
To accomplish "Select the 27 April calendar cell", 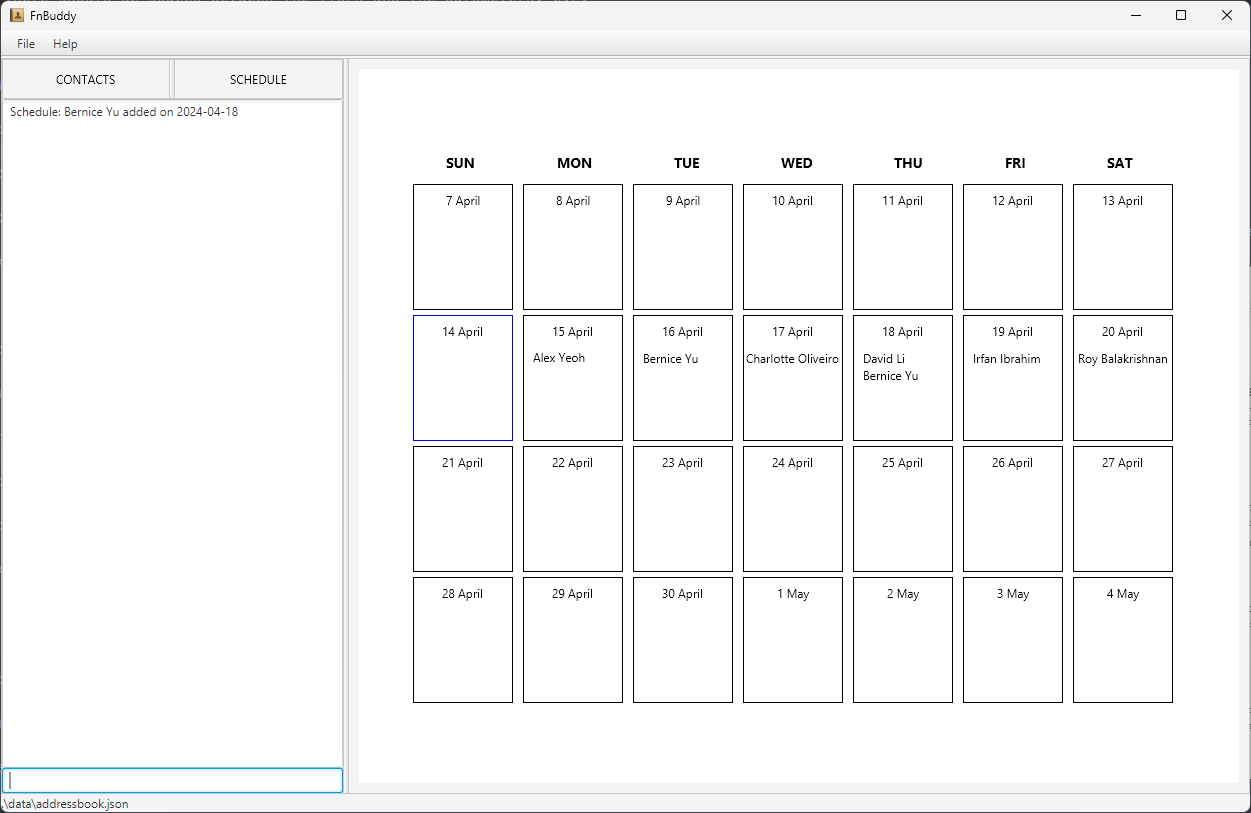I will click(x=1123, y=509).
